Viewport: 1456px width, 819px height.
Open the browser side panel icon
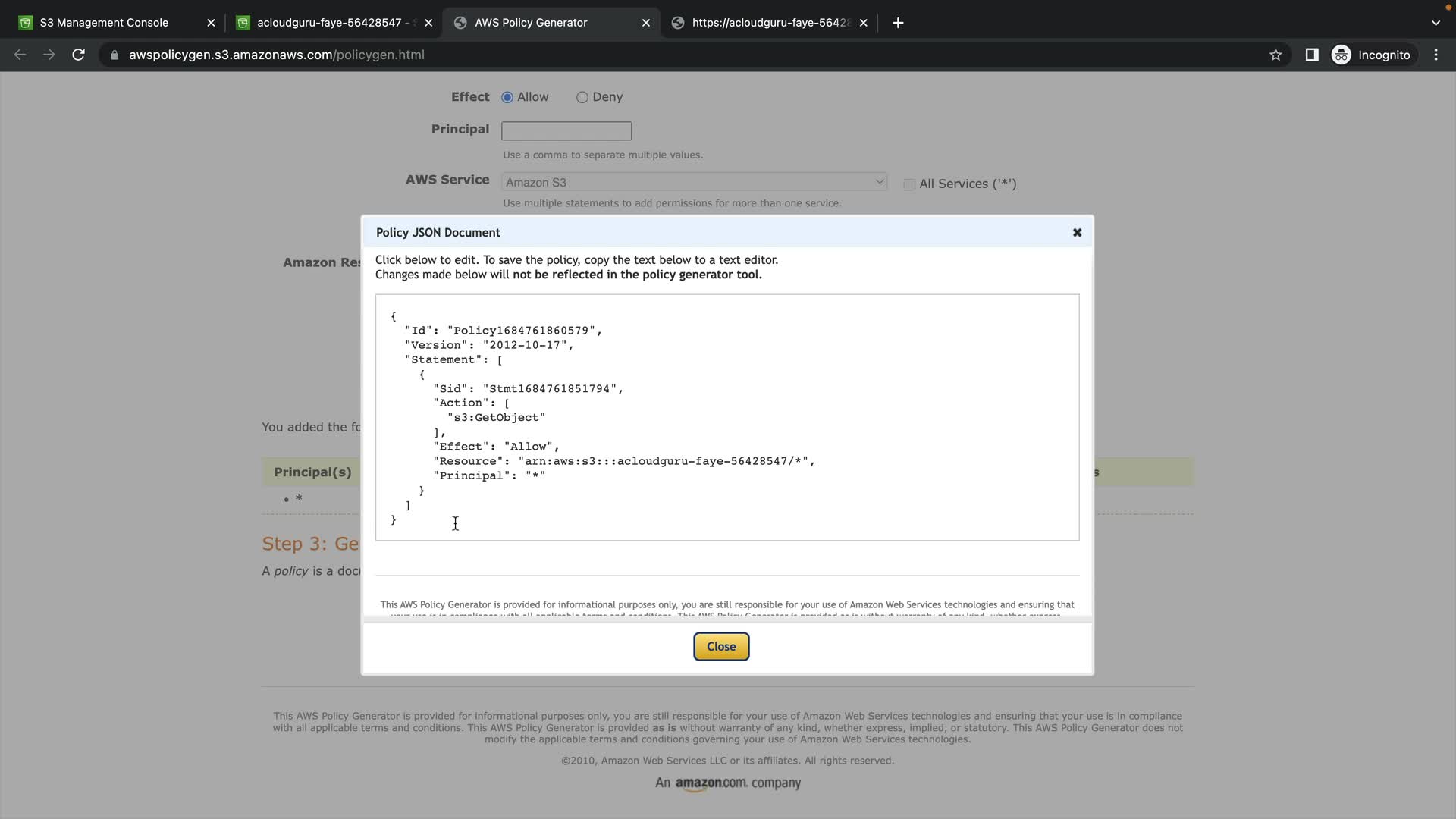(x=1311, y=55)
